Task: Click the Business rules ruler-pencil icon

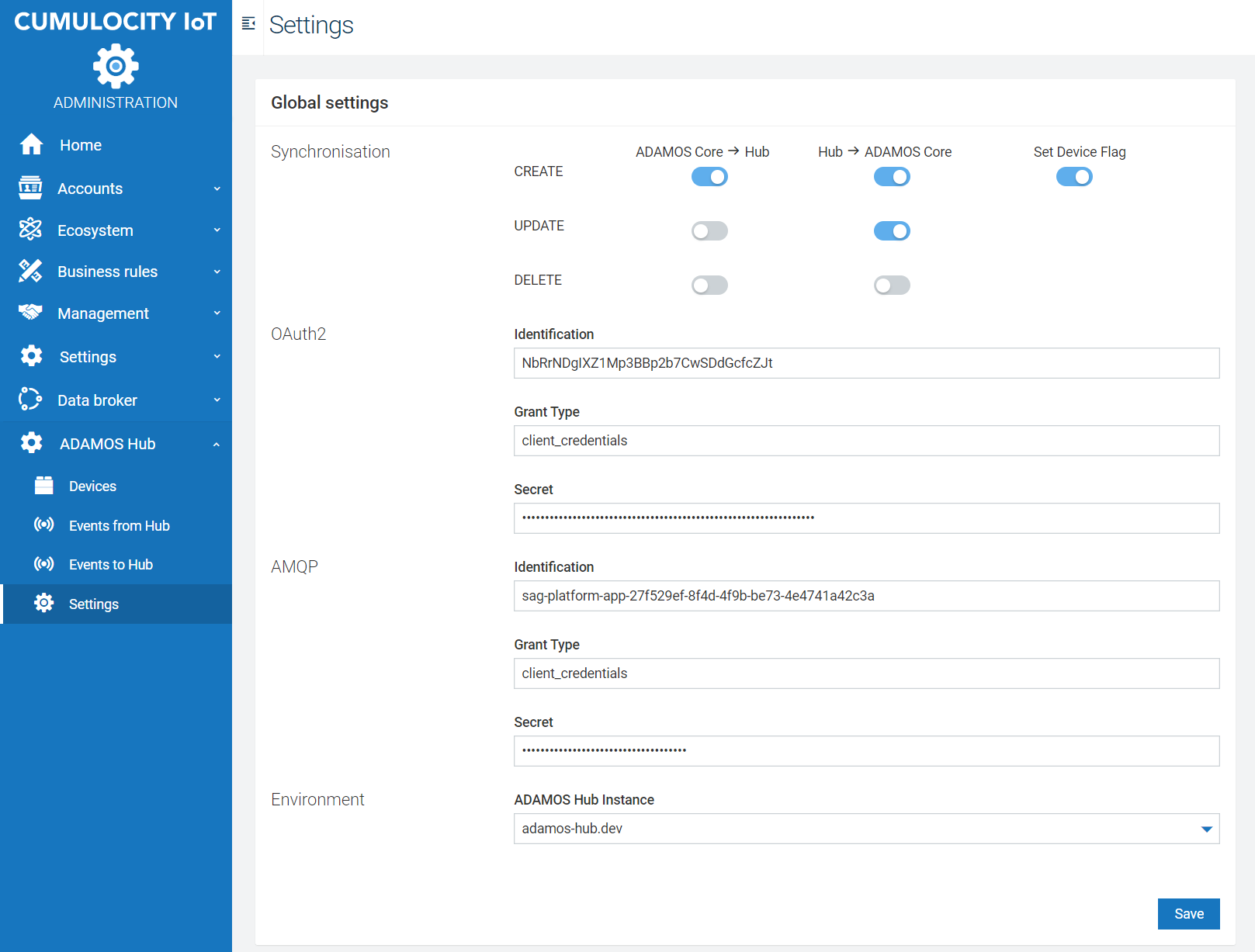Action: click(x=30, y=271)
